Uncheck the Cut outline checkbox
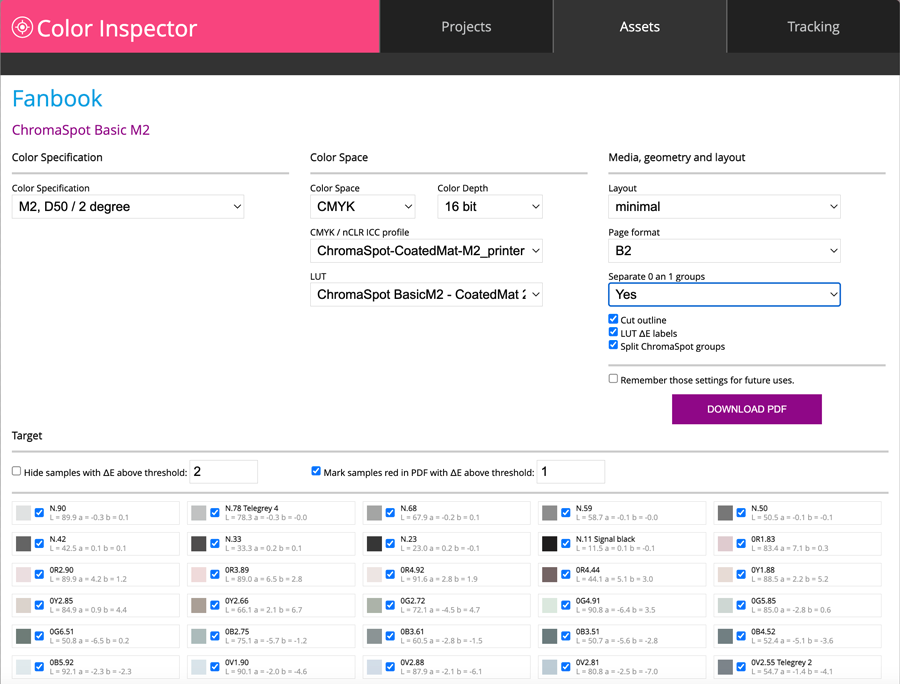The image size is (900, 684). (x=614, y=319)
